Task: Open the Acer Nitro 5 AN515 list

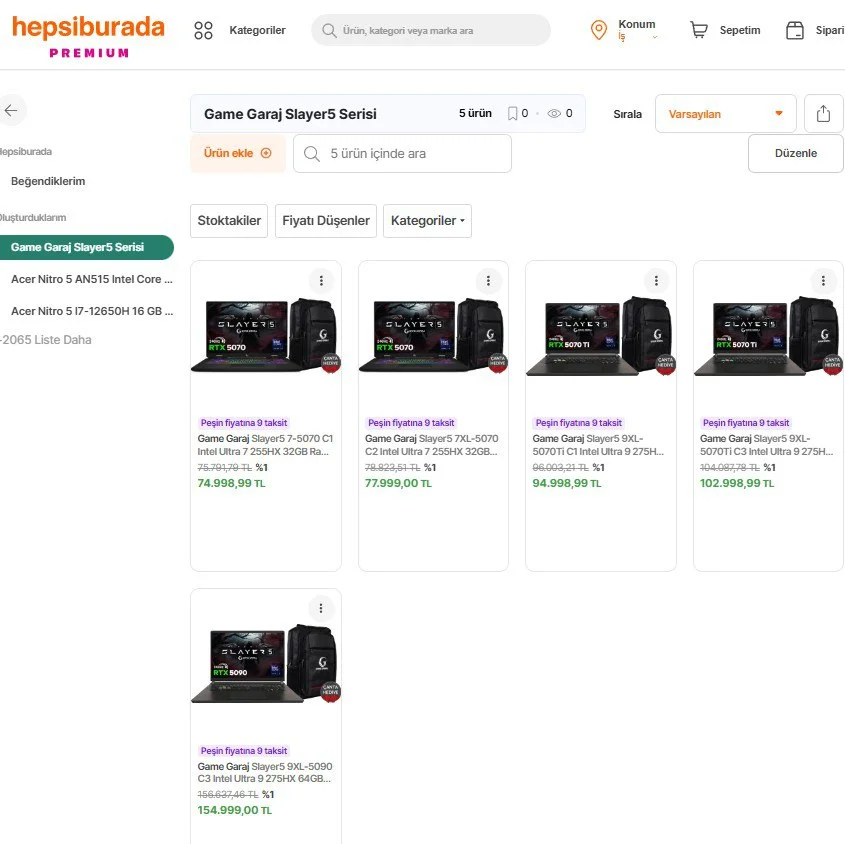Action: point(91,279)
